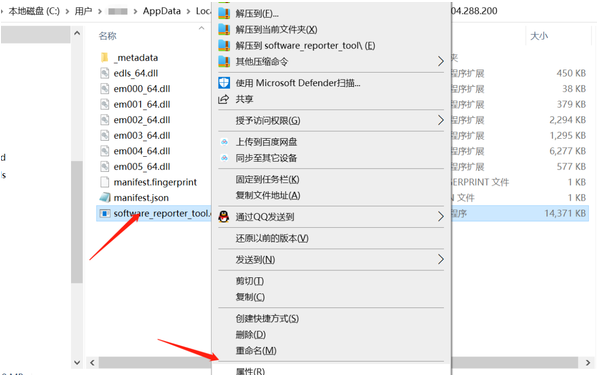
Task: Click the 共享 share icon
Action: [x=223, y=99]
